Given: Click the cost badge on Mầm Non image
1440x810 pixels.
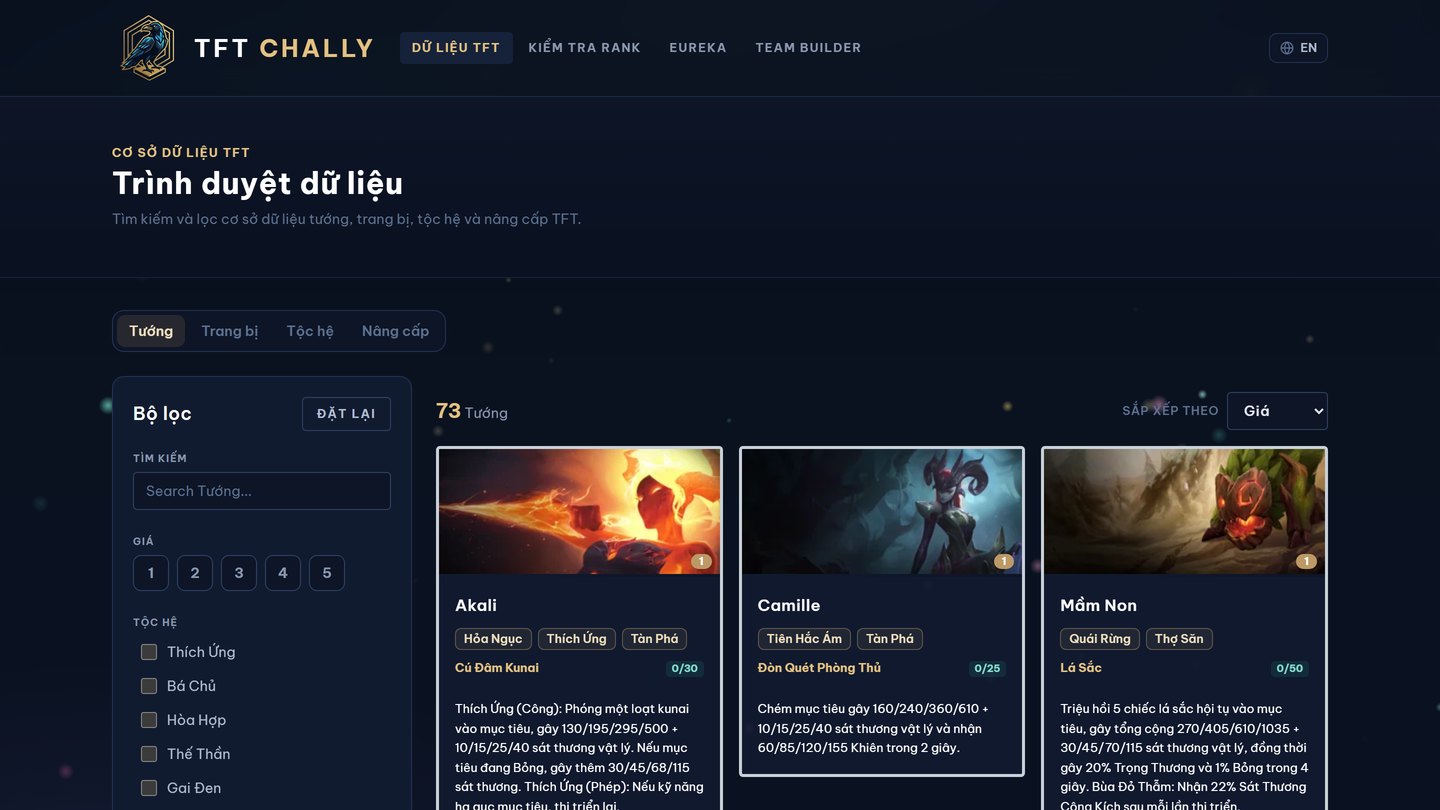Looking at the screenshot, I should coord(1306,562).
